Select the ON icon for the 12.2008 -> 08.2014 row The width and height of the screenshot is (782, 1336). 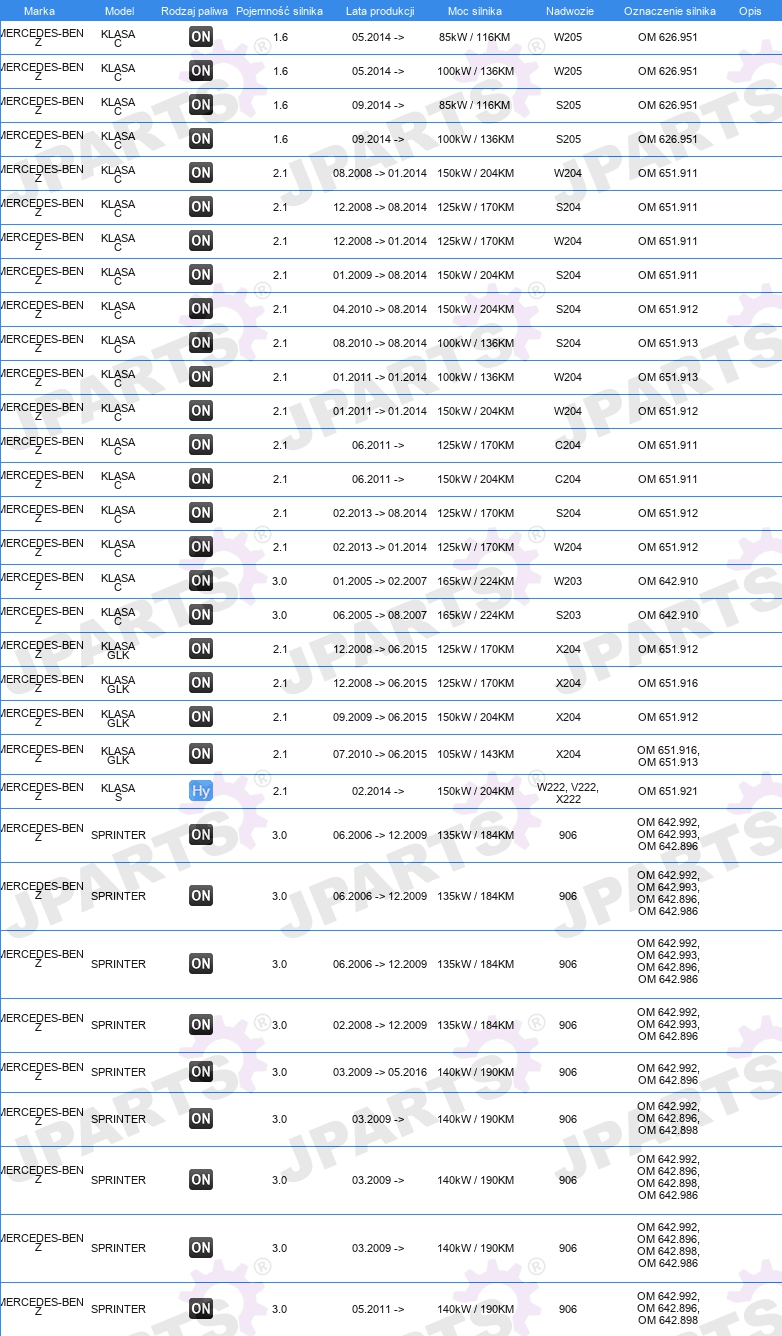pyautogui.click(x=201, y=207)
